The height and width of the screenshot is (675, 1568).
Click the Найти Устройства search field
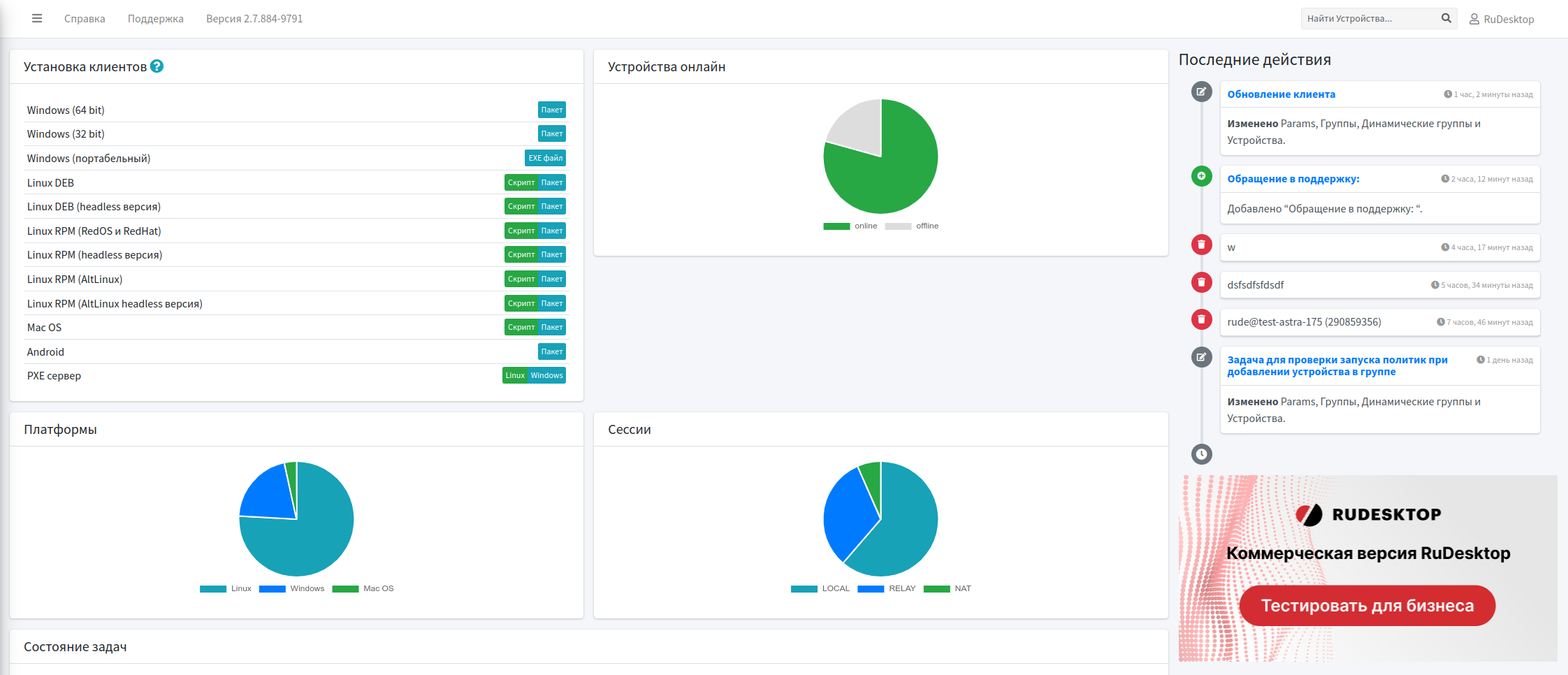pos(1370,19)
